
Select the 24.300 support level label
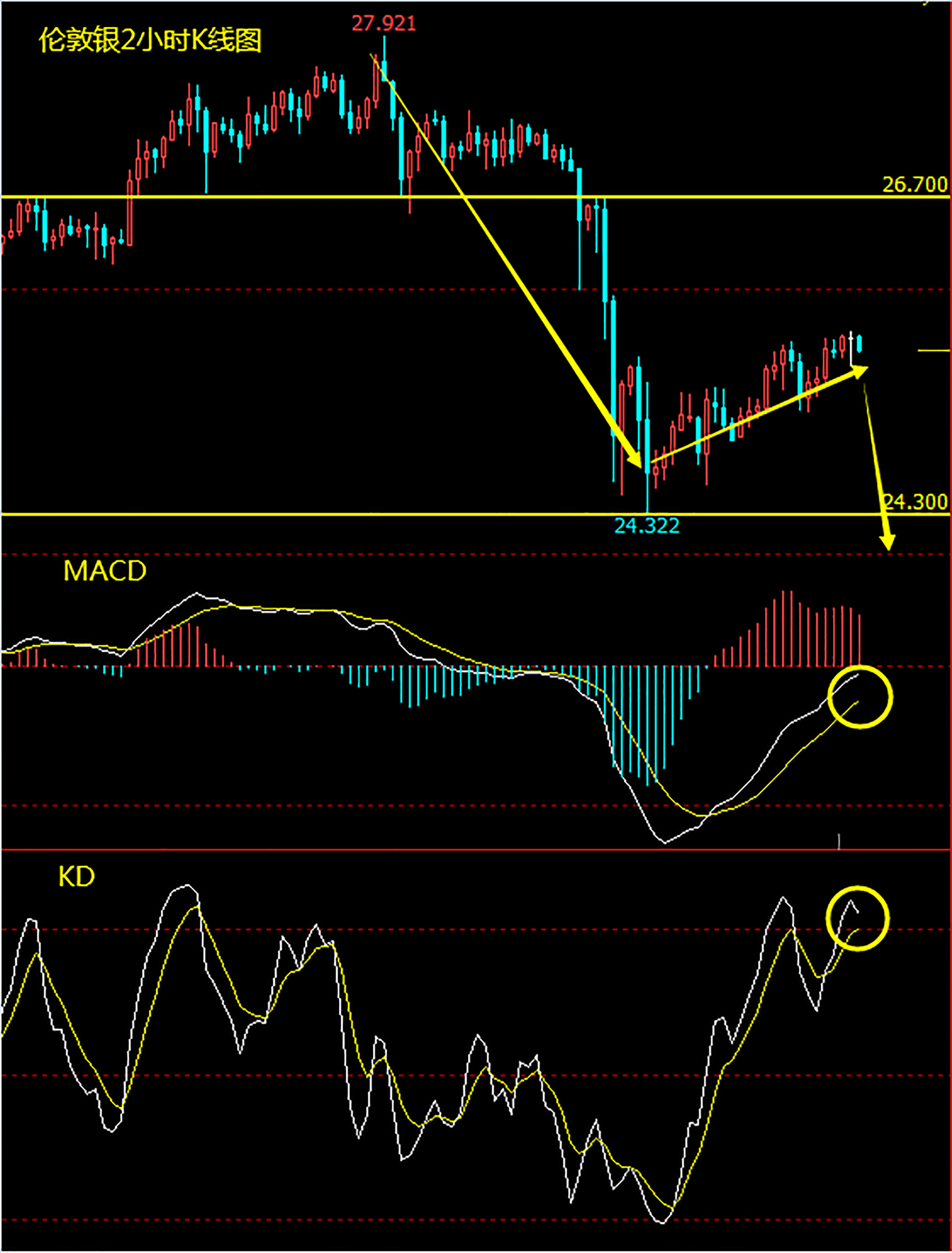click(916, 501)
